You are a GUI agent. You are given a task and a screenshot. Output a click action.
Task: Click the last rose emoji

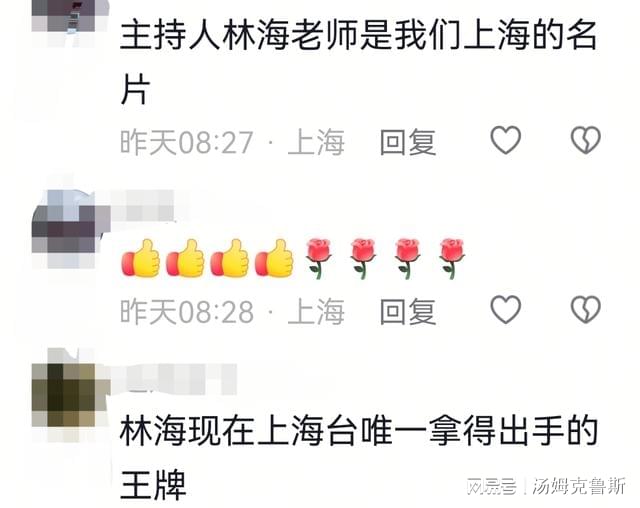451,259
